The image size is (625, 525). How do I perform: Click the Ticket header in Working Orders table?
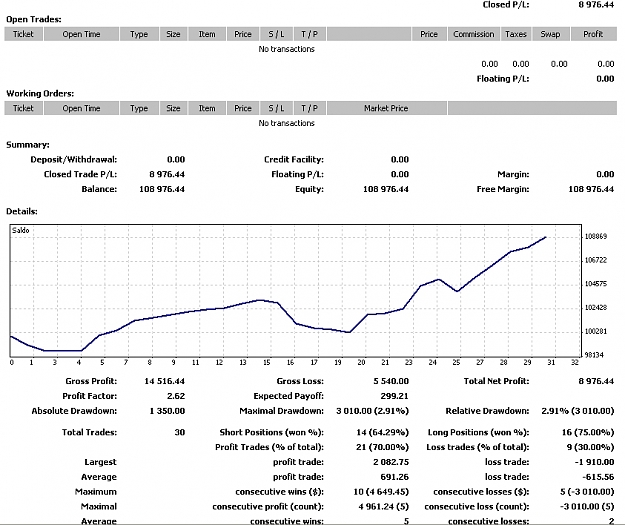[24, 108]
